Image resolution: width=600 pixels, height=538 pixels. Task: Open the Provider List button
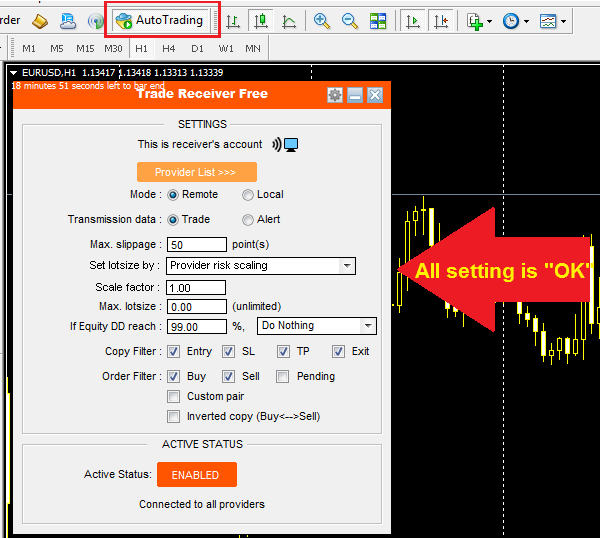(x=197, y=172)
